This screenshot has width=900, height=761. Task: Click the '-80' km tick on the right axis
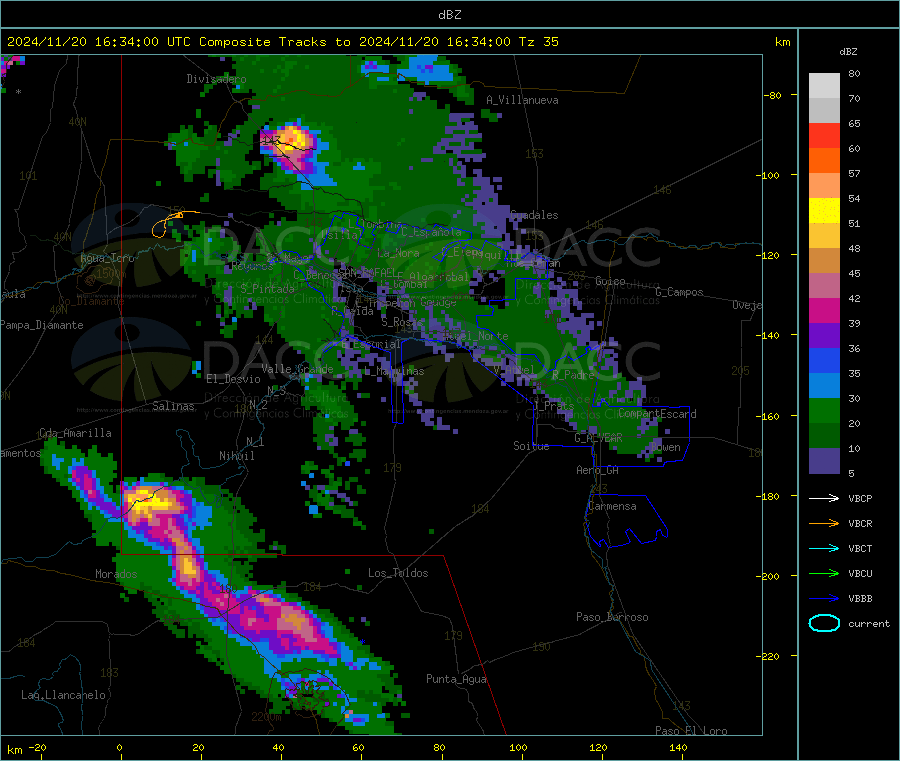pos(773,95)
